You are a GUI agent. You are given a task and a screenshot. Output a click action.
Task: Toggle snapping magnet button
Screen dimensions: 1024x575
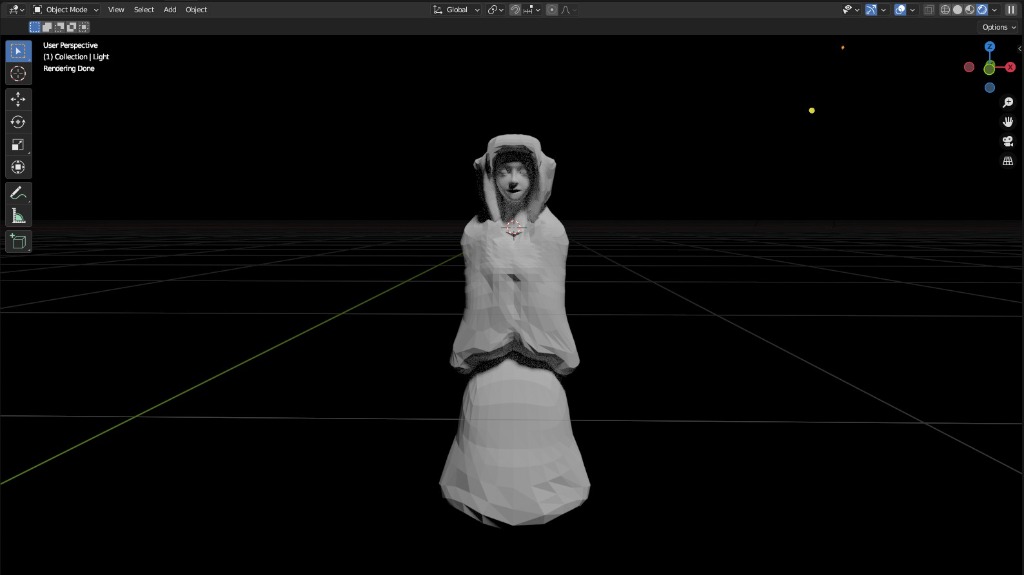click(x=516, y=10)
